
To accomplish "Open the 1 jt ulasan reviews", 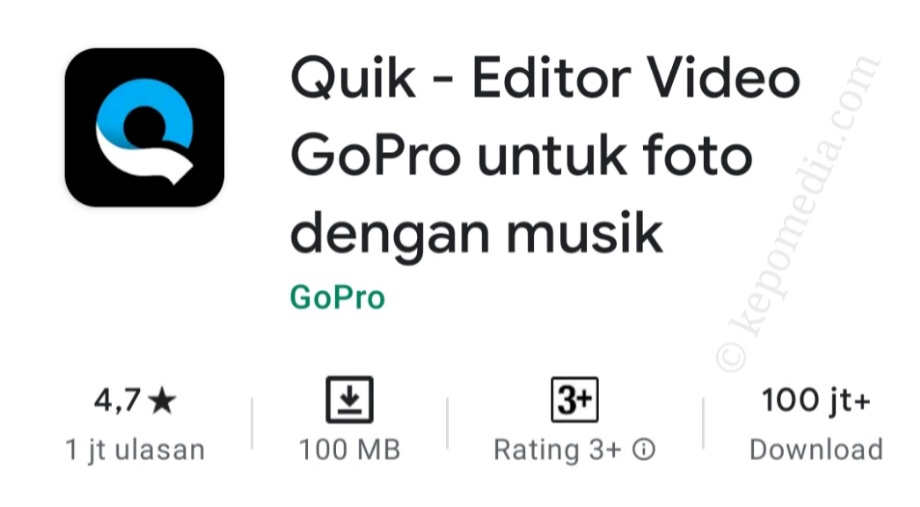I will point(135,450).
